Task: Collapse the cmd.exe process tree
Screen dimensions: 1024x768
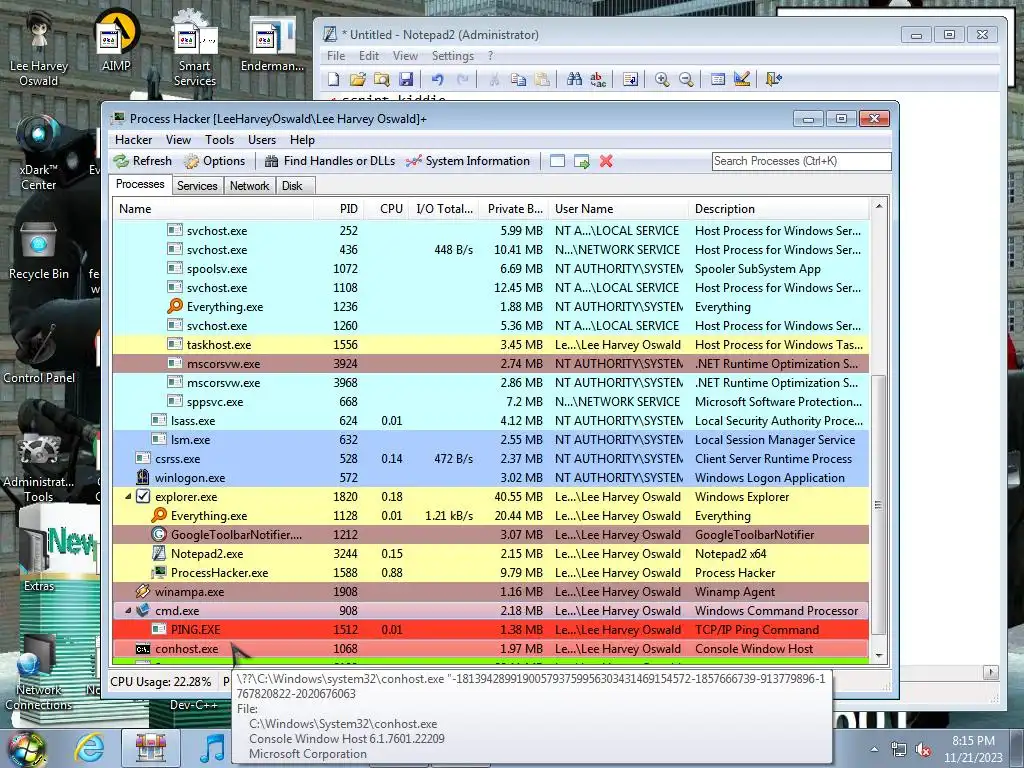Action: [x=128, y=611]
